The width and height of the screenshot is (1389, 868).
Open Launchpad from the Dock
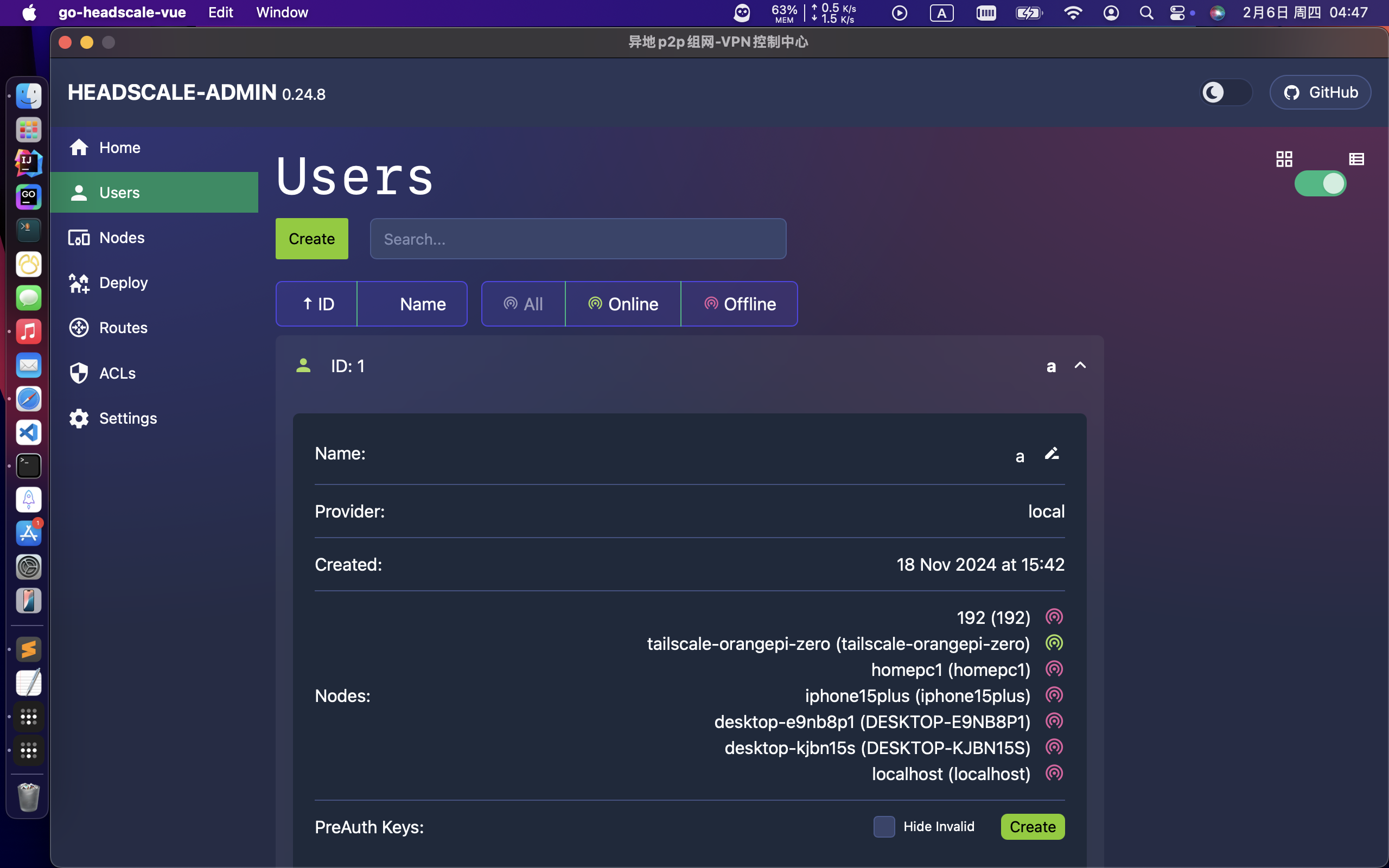pyautogui.click(x=29, y=130)
